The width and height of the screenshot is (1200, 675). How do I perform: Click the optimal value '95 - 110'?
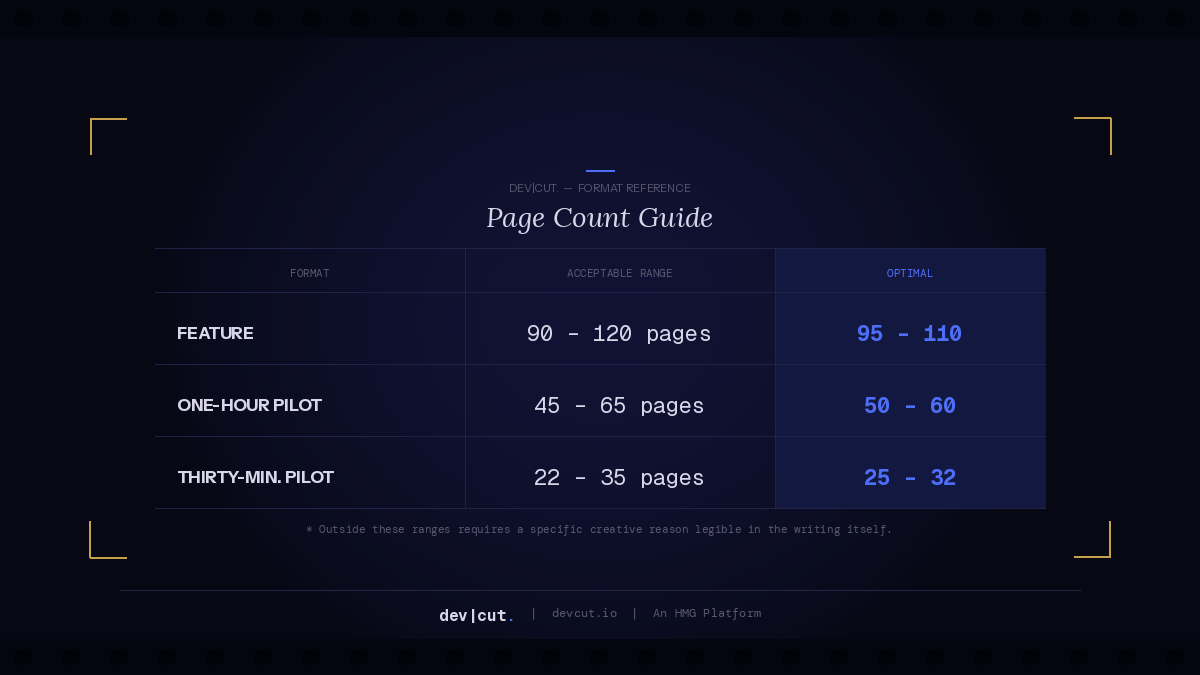click(x=909, y=333)
